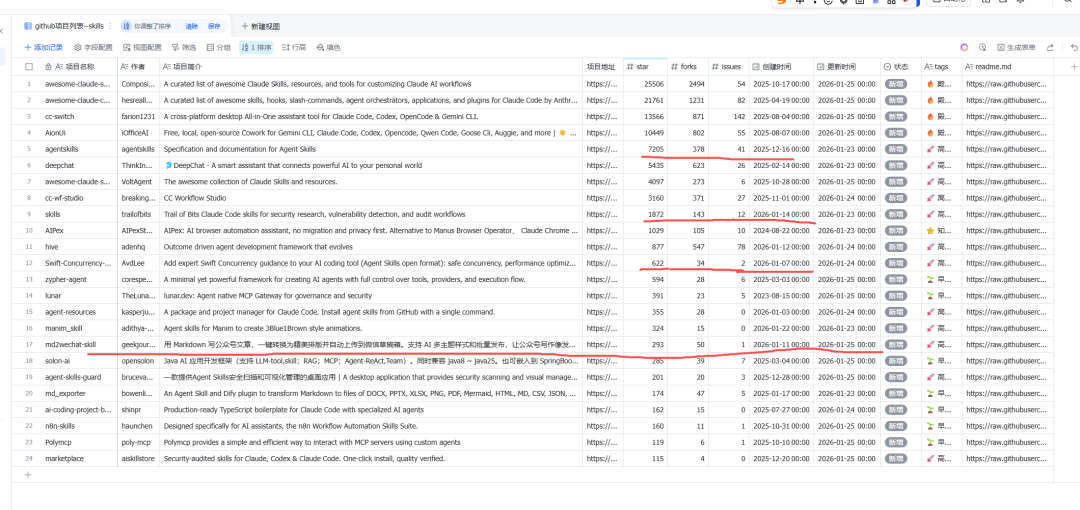This screenshot has width=1080, height=510.
Task: Create a new view with 新建视图
Action: (x=260, y=25)
